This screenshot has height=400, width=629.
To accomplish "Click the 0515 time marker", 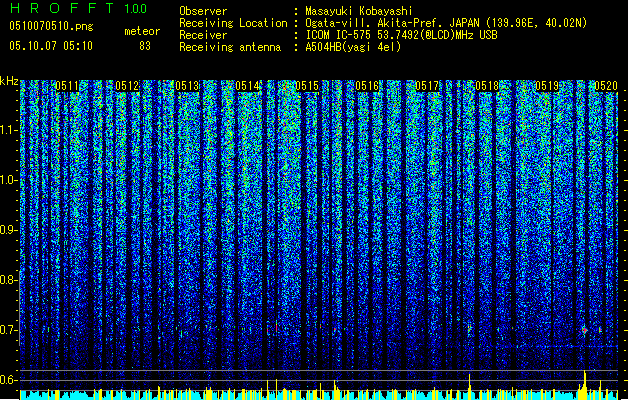I will pos(307,86).
